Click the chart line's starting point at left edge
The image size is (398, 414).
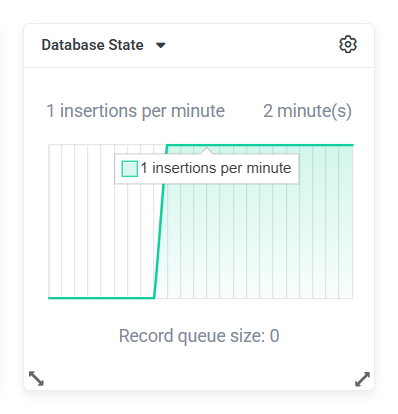coord(49,298)
